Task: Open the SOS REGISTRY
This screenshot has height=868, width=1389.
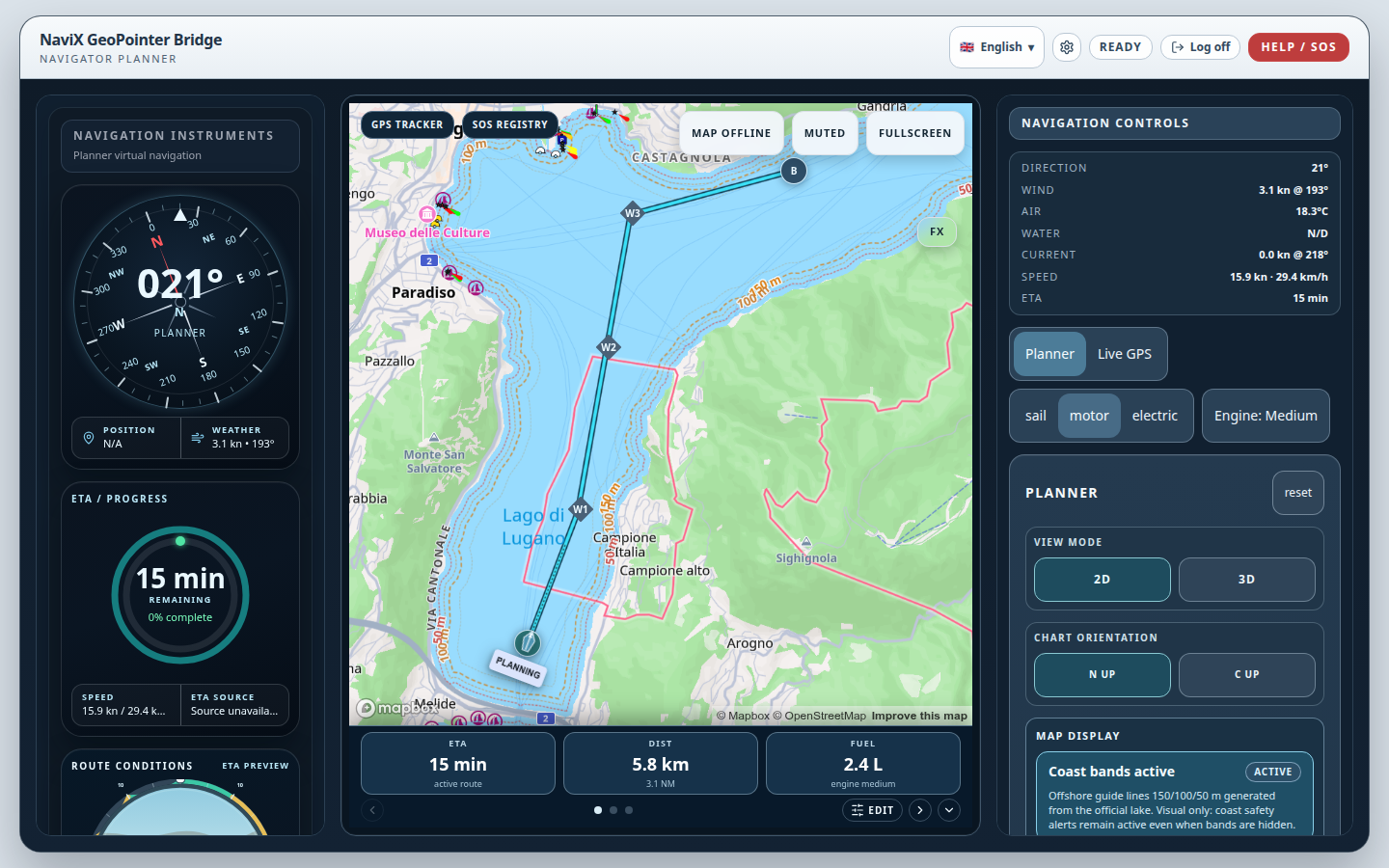Action: [x=509, y=124]
